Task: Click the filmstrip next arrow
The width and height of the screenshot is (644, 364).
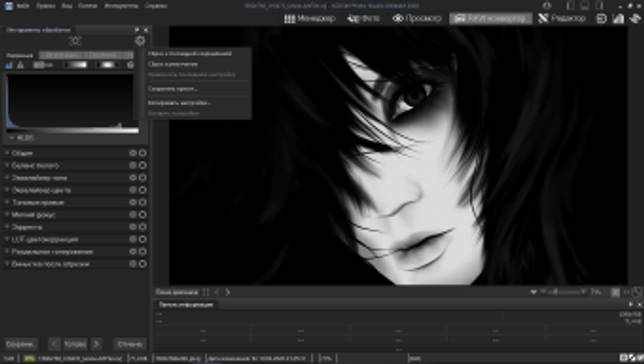Action: coord(228,292)
